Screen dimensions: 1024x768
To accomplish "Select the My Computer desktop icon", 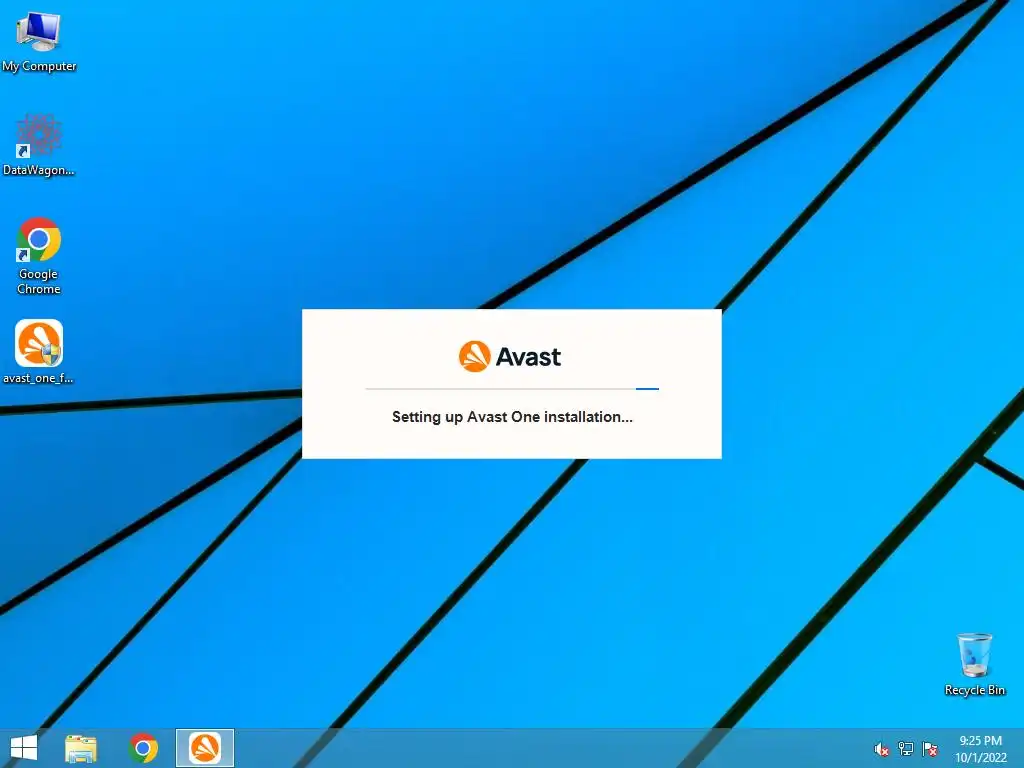I will (x=39, y=42).
